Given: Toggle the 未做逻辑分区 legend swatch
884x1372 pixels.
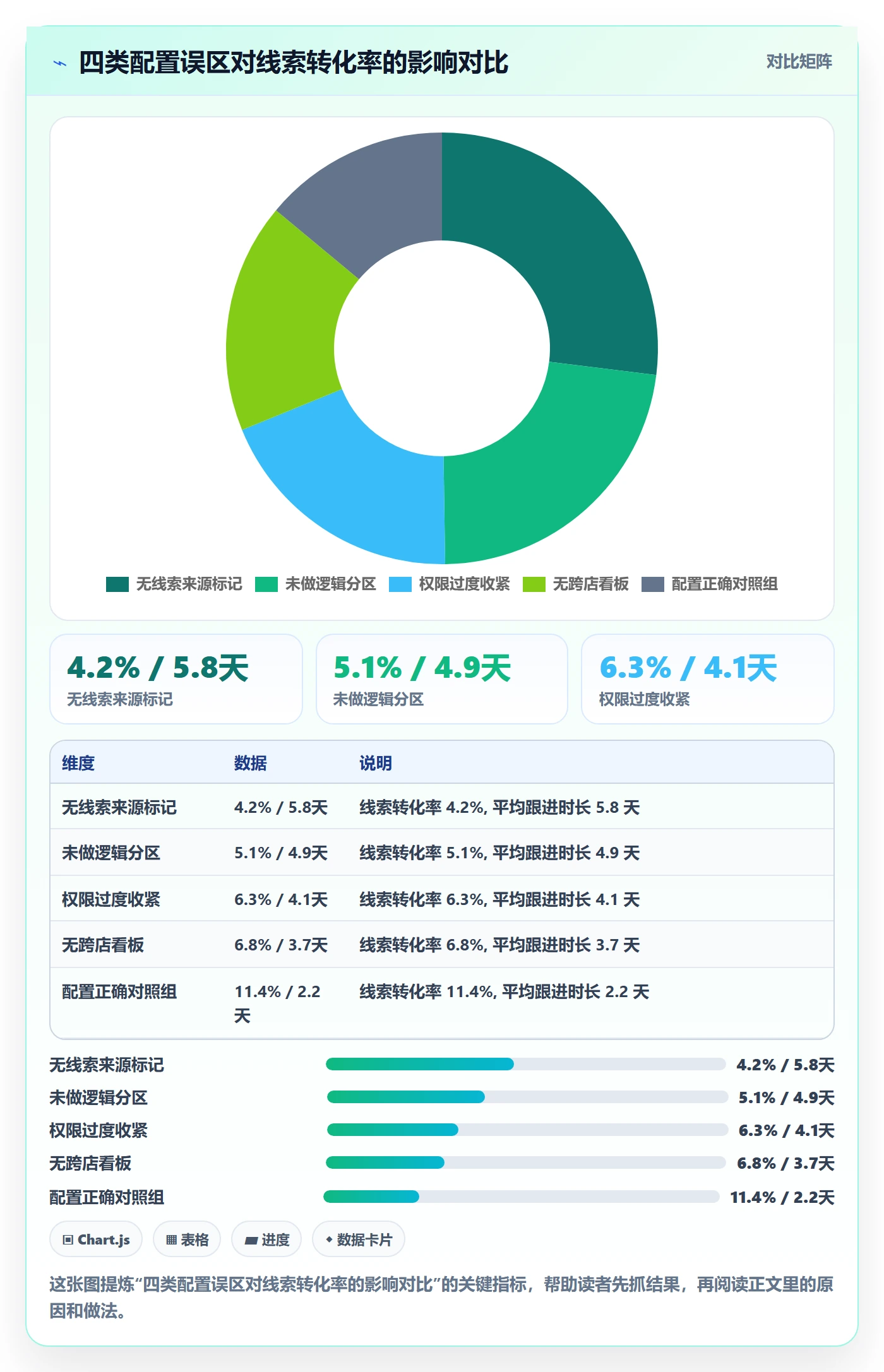Looking at the screenshot, I should [x=266, y=584].
